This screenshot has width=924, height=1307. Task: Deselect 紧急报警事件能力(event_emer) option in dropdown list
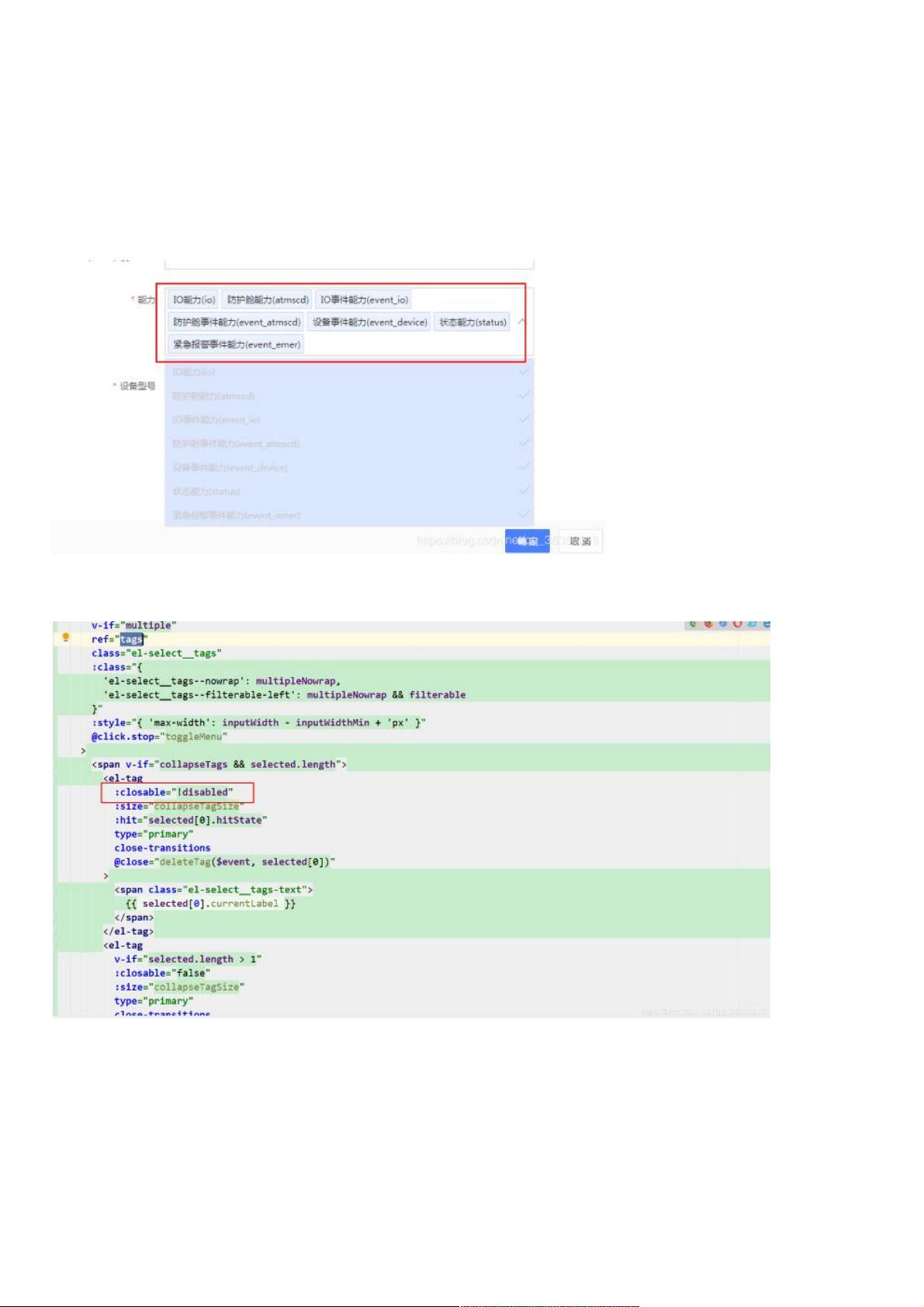[x=349, y=515]
